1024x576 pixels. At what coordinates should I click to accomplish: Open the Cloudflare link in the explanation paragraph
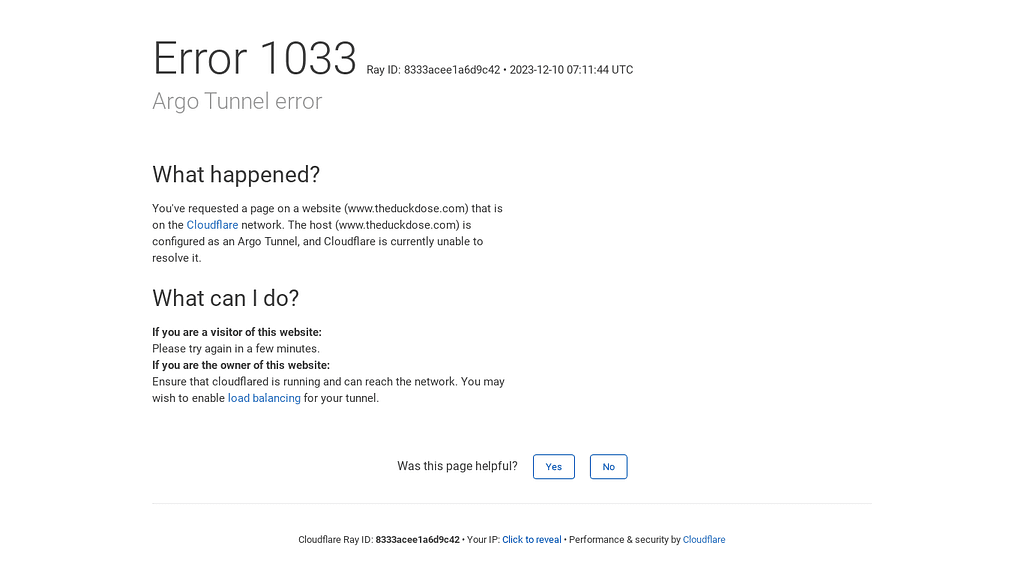pos(212,225)
